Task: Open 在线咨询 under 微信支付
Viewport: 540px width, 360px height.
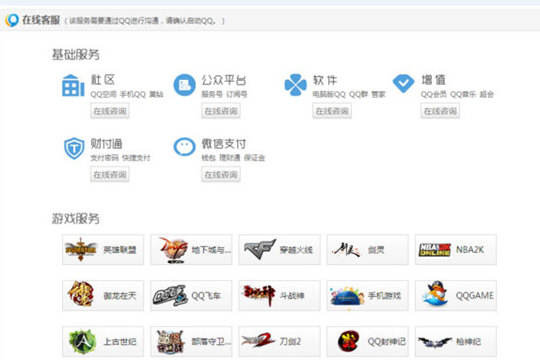Action: [221, 175]
